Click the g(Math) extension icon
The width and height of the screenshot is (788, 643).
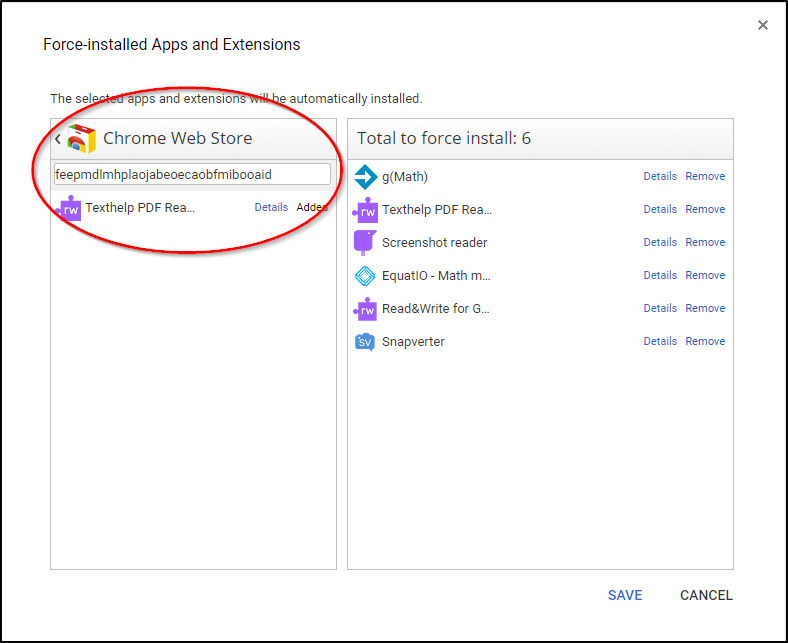365,177
